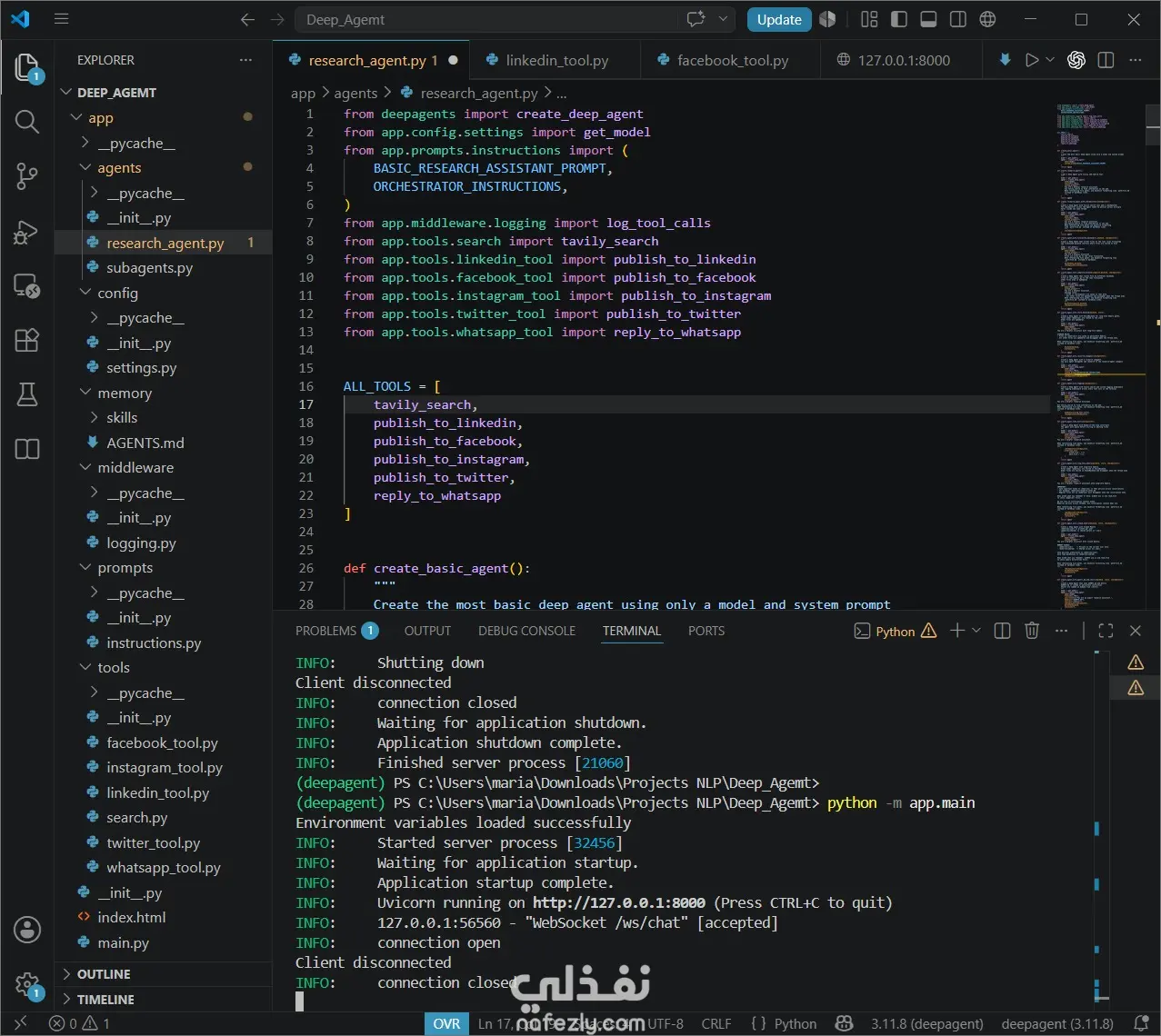Open the Explorer view in activity bar

coord(27,69)
